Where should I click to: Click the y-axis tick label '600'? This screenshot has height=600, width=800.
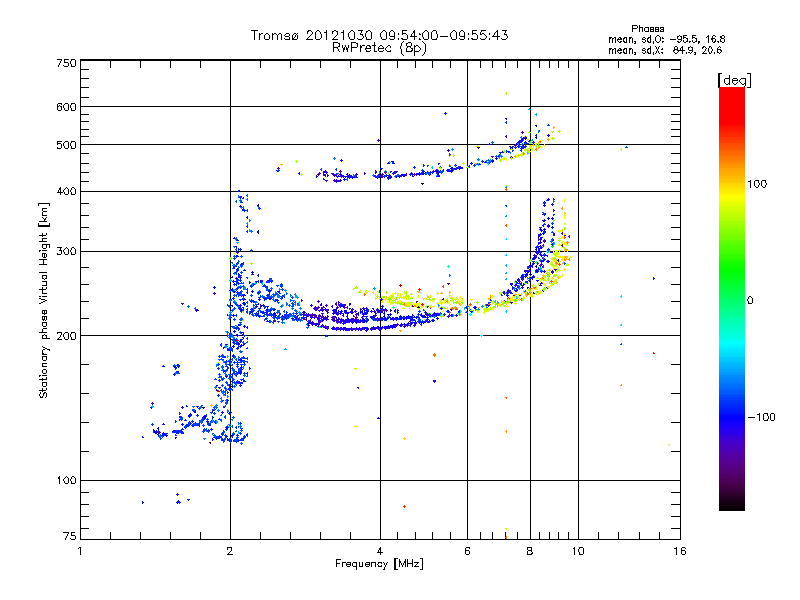point(66,107)
